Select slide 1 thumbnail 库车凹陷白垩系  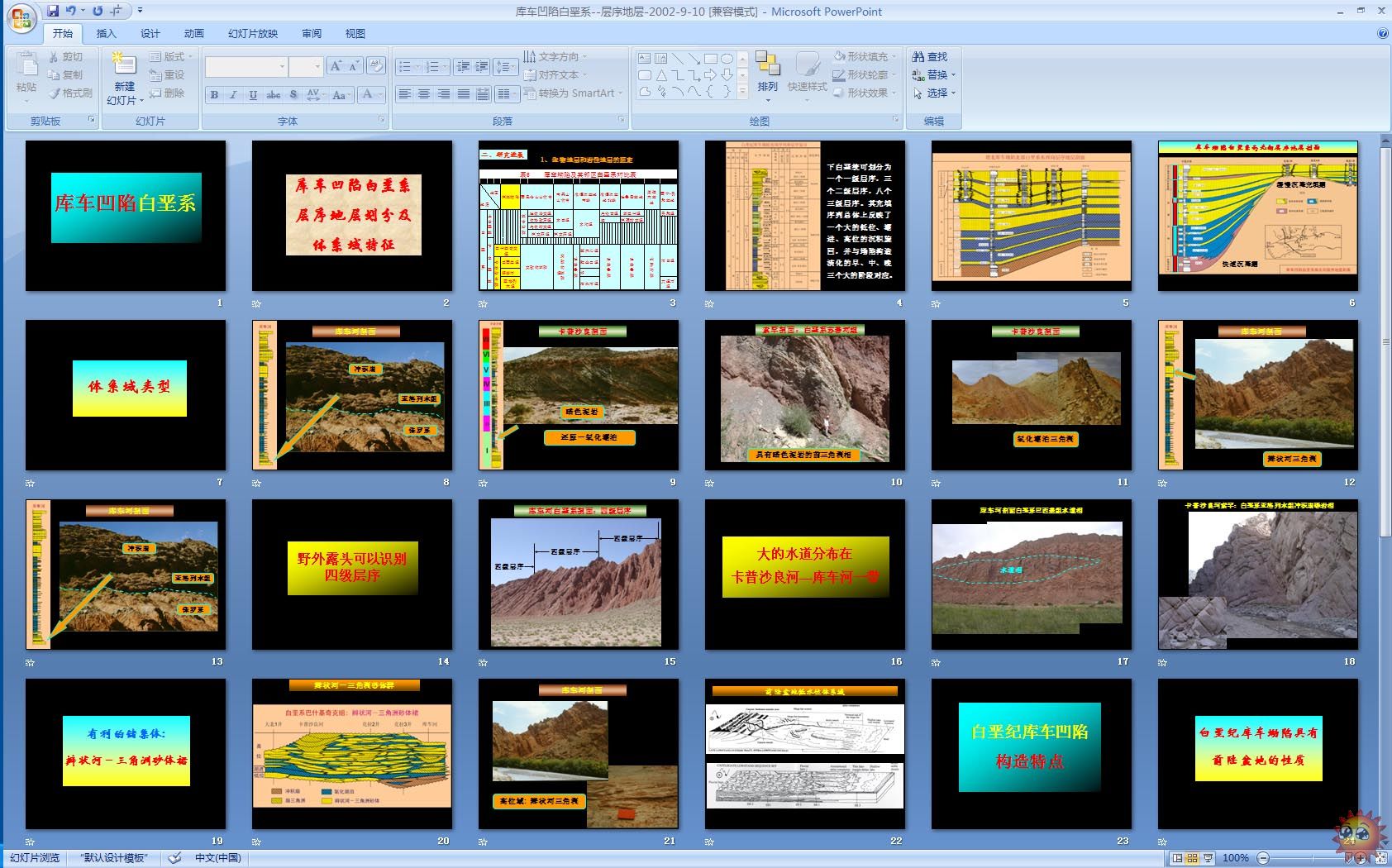[126, 215]
